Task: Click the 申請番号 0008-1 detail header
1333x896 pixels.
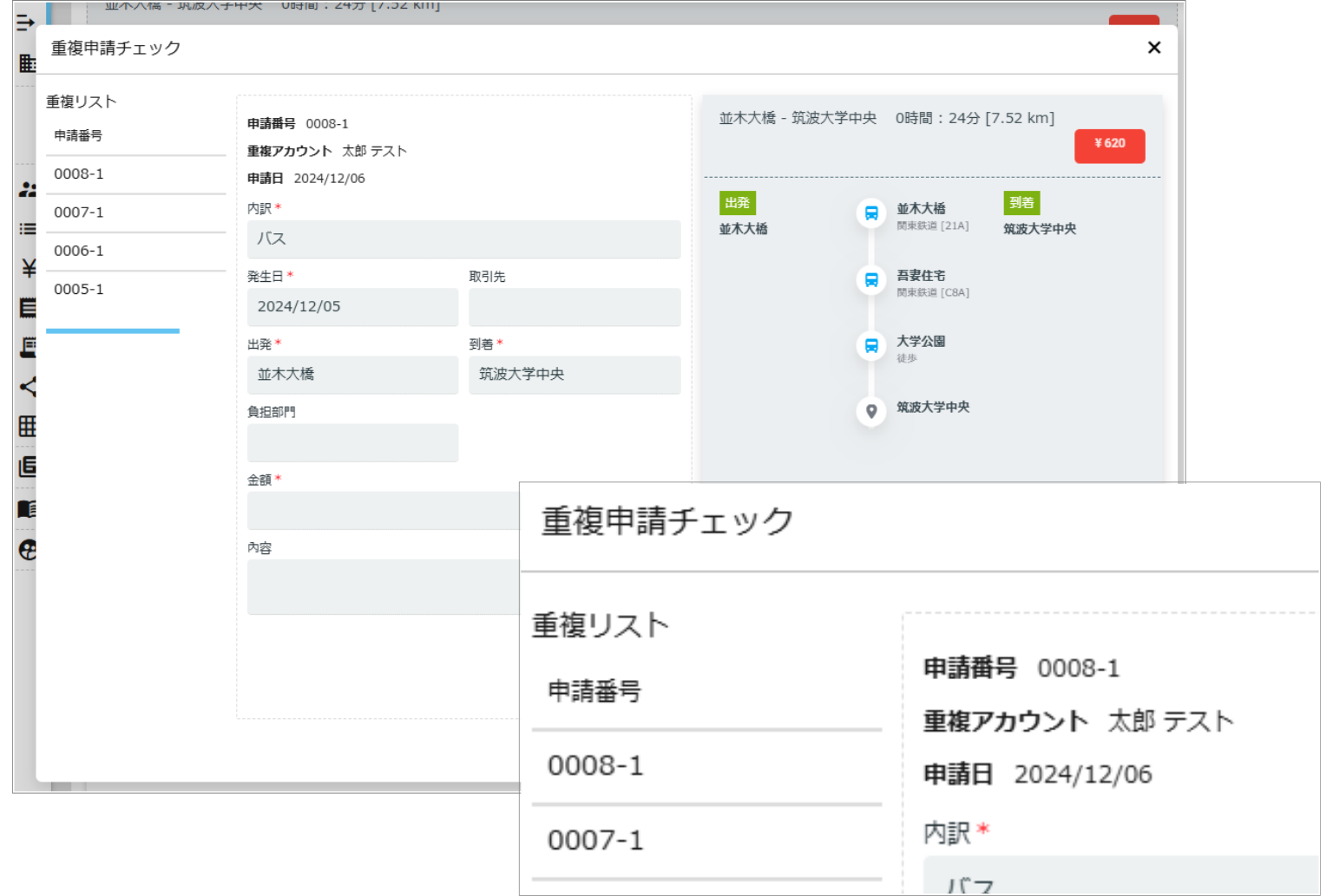Action: (298, 124)
